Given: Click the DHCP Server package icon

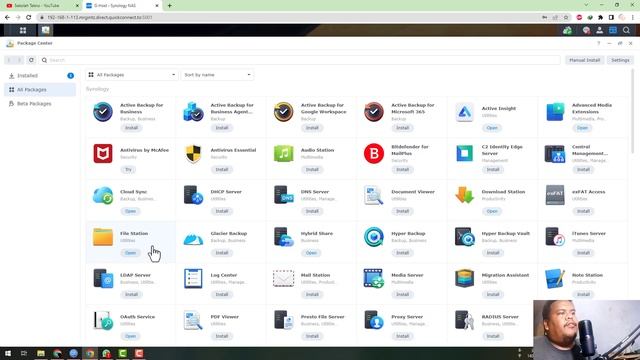Looking at the screenshot, I should 193,195.
